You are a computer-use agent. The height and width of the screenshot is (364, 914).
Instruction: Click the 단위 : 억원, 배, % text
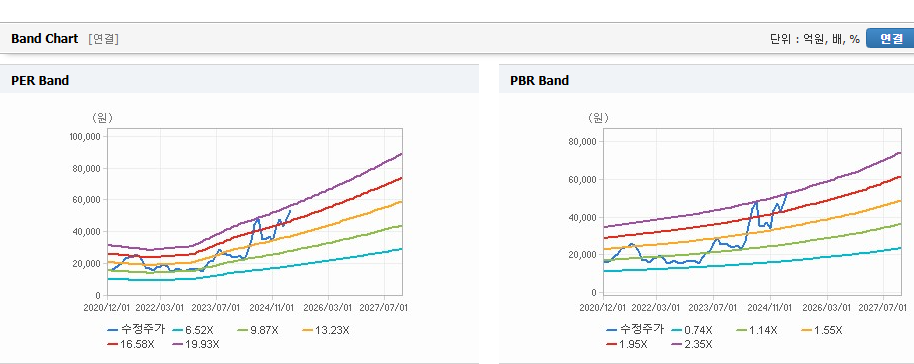pos(815,39)
